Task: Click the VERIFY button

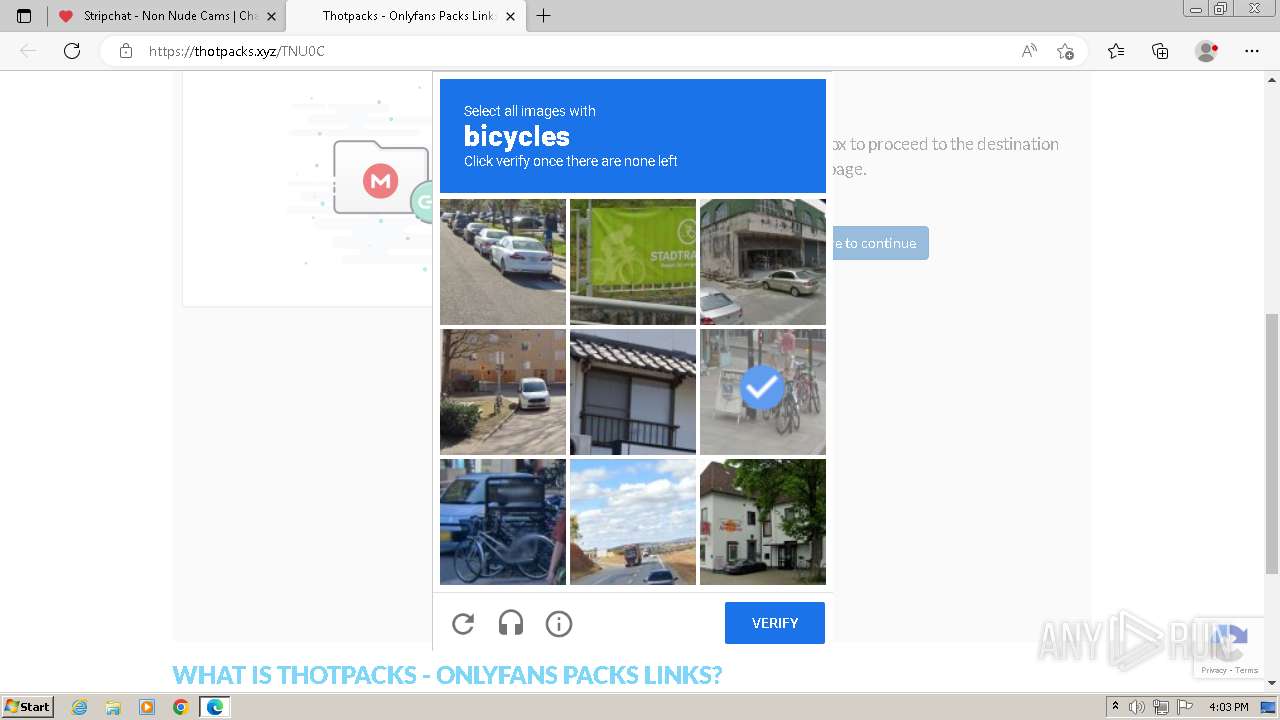Action: [775, 623]
